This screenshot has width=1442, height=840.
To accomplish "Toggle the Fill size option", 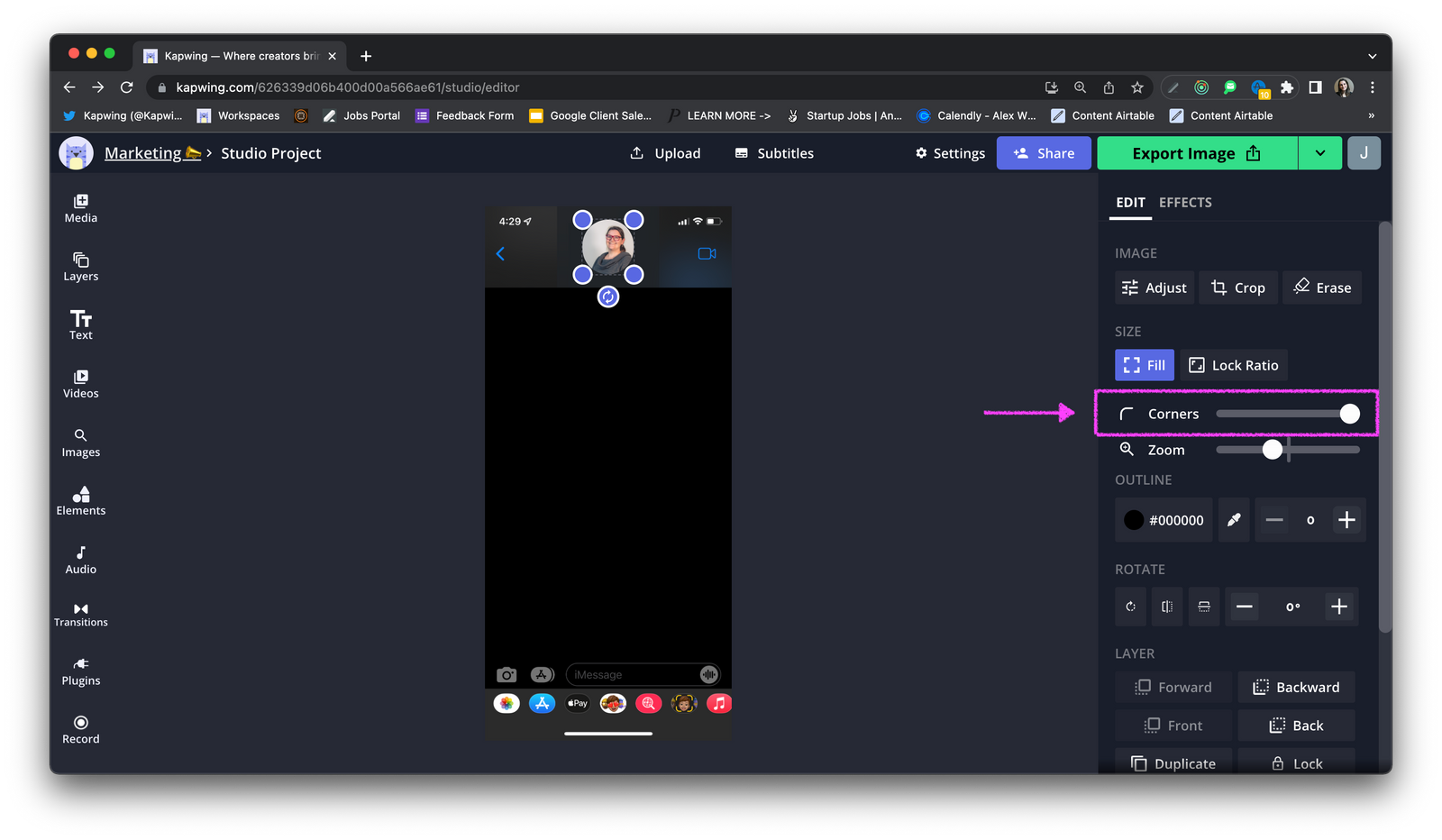I will click(1144, 365).
